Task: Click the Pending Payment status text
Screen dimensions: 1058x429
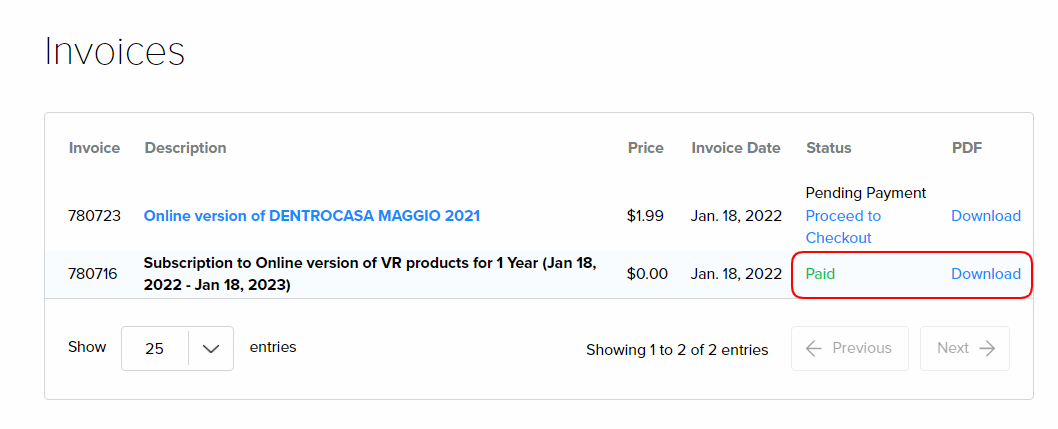Action: [x=865, y=193]
